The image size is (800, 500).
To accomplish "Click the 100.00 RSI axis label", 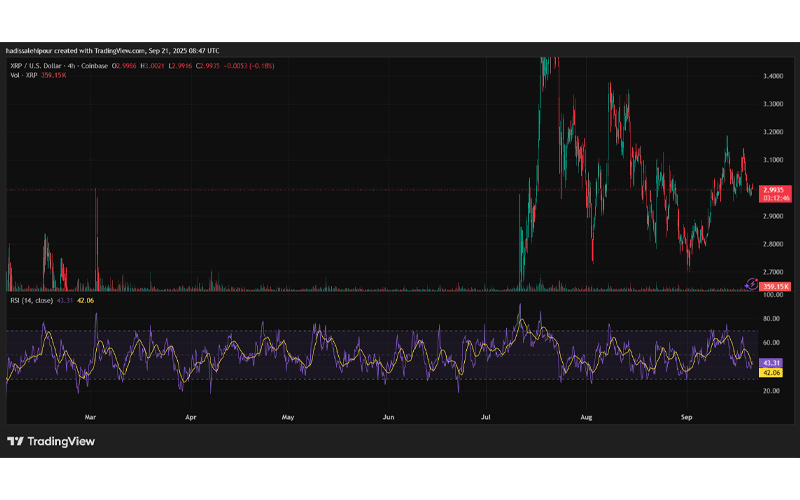I will click(x=773, y=295).
